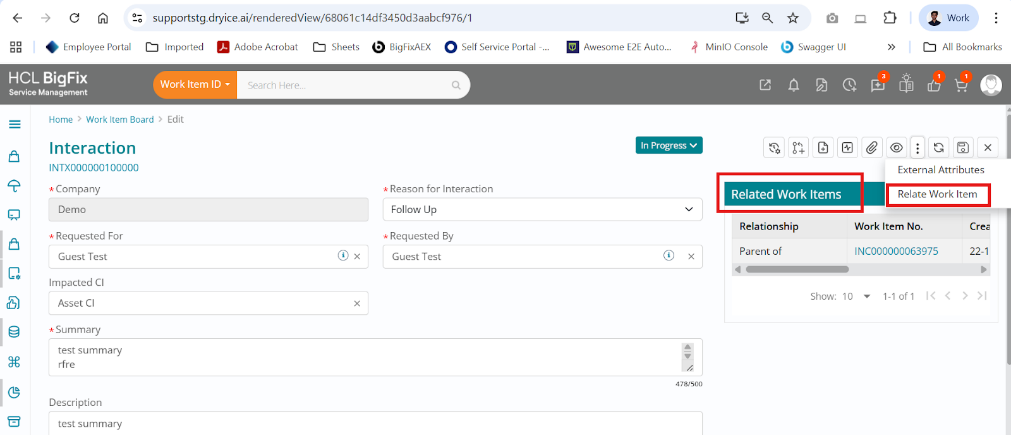This screenshot has height=435, width=1011.
Task: Click the Description text field
Action: (376, 423)
